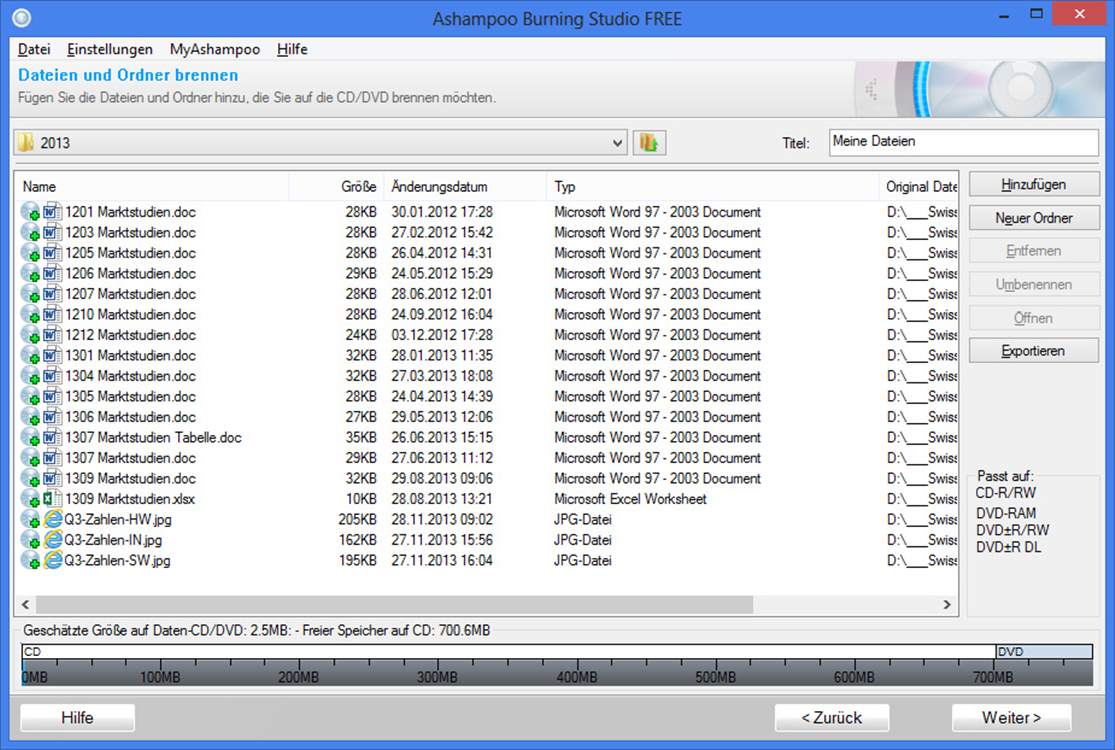Click the Excel icon of 1309 Marktstudien.xlsx
This screenshot has width=1115, height=750.
[52, 499]
